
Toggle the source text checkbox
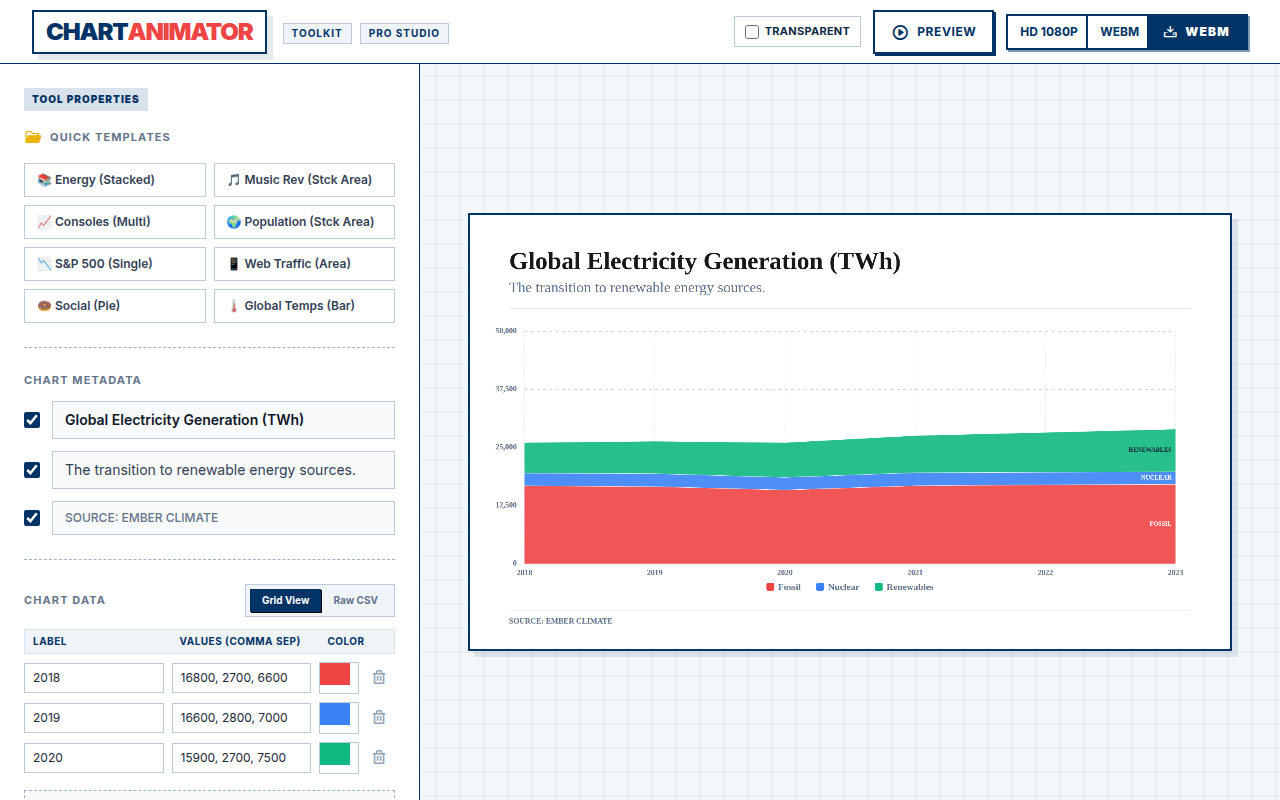(x=32, y=518)
